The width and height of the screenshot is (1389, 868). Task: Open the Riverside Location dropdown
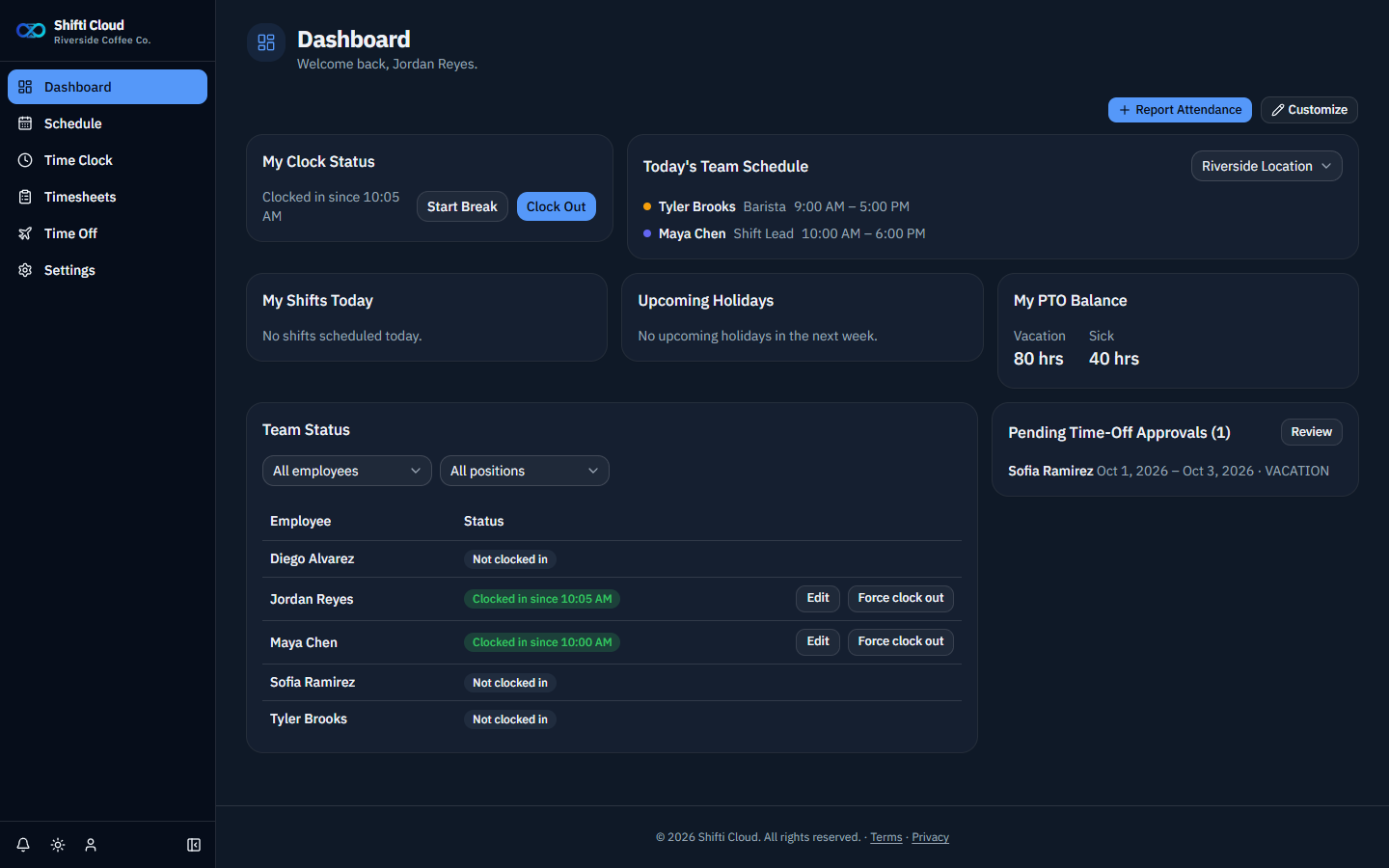point(1266,166)
